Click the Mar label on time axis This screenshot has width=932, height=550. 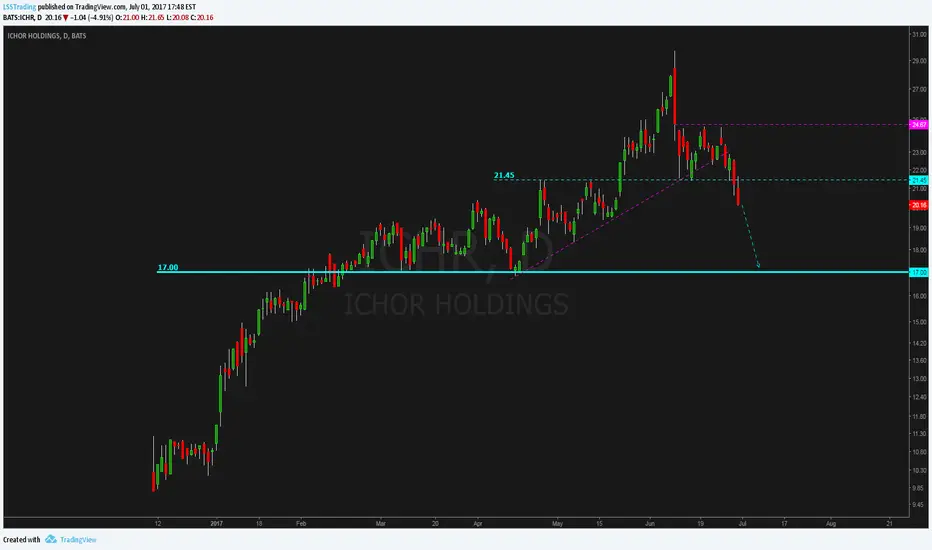(x=380, y=524)
